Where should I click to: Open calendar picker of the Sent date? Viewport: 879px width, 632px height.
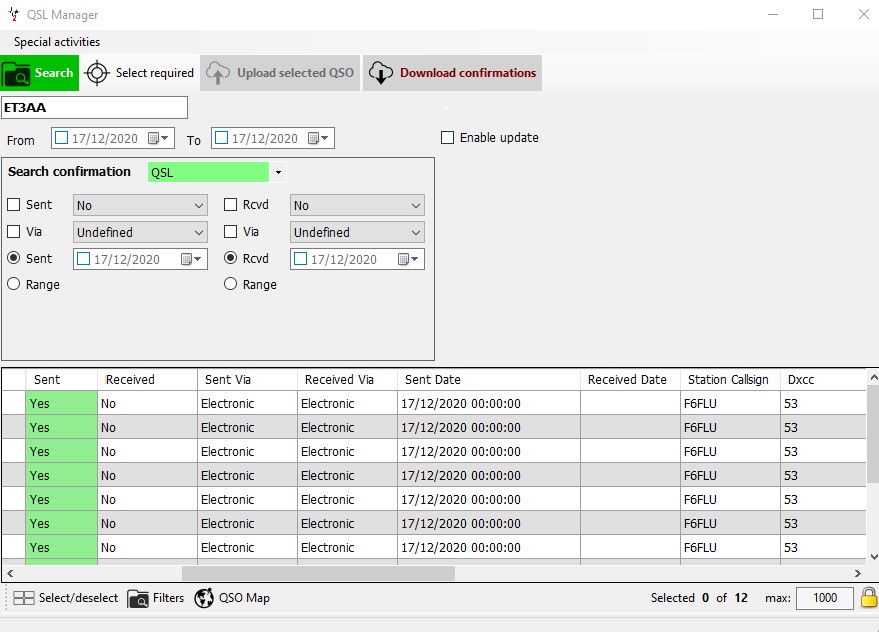(191, 259)
